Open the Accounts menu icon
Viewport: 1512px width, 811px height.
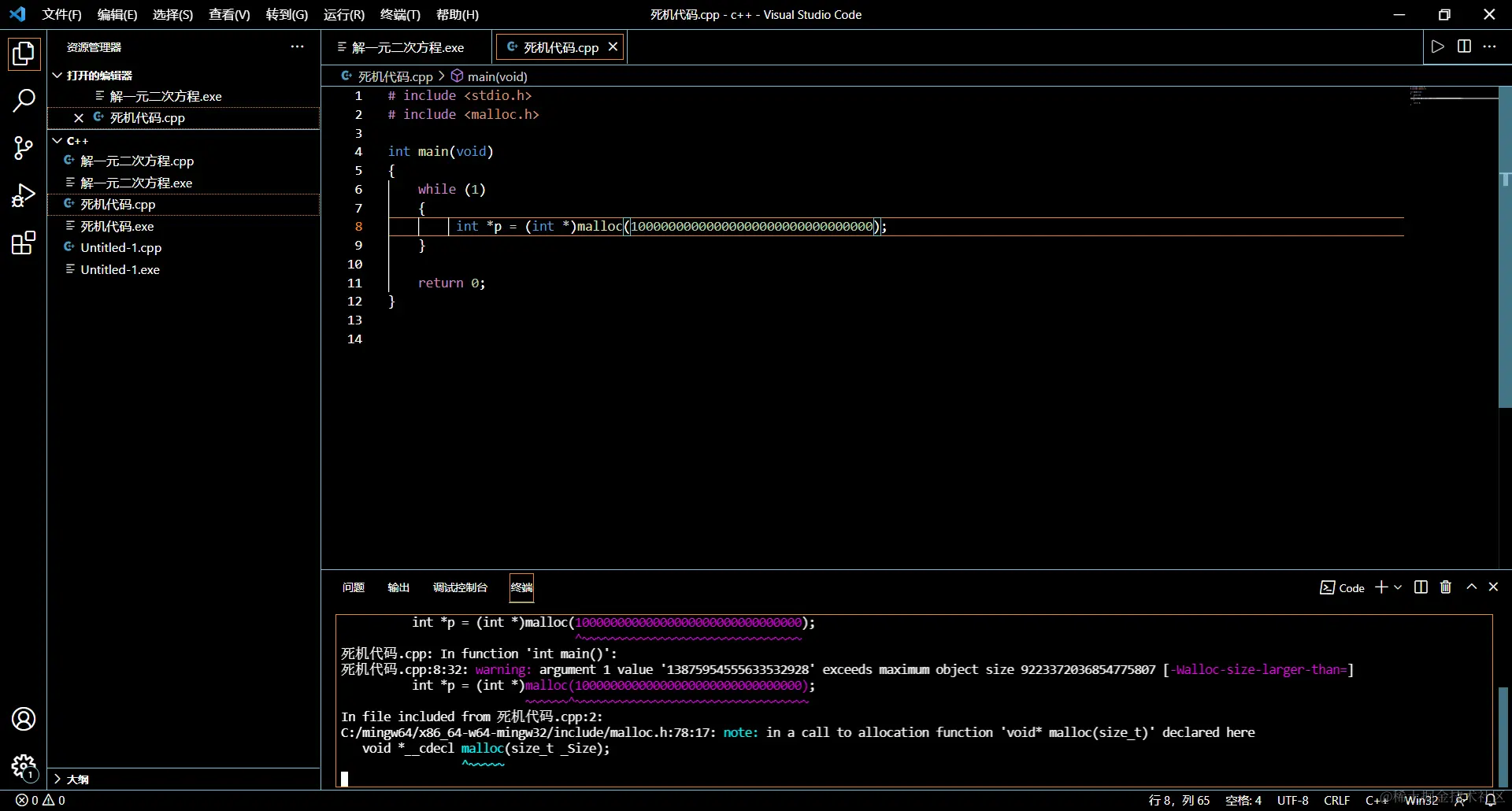point(24,719)
